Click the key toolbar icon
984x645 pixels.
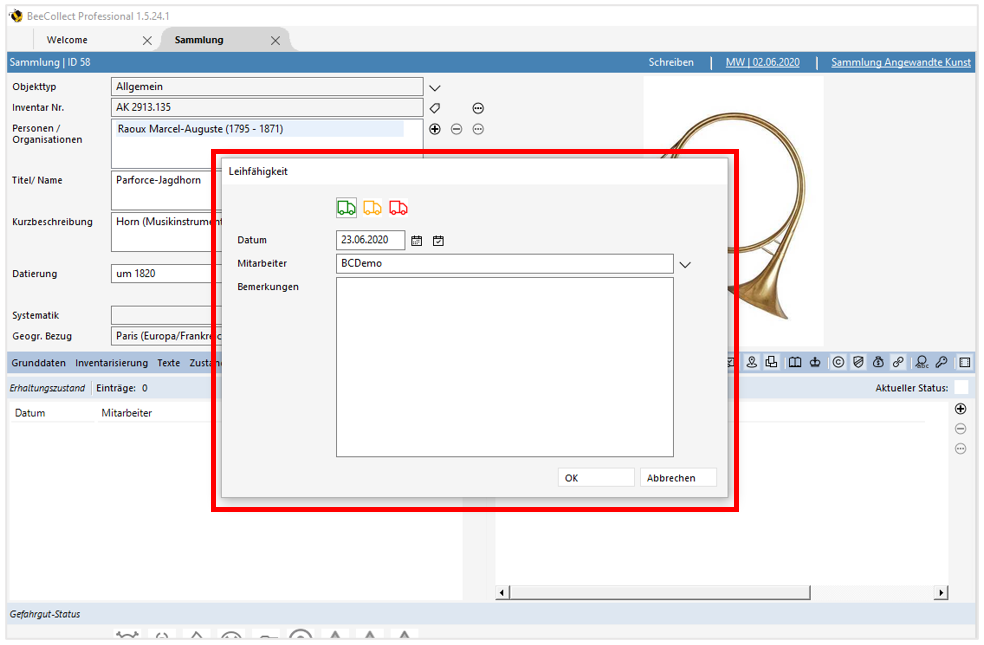942,362
